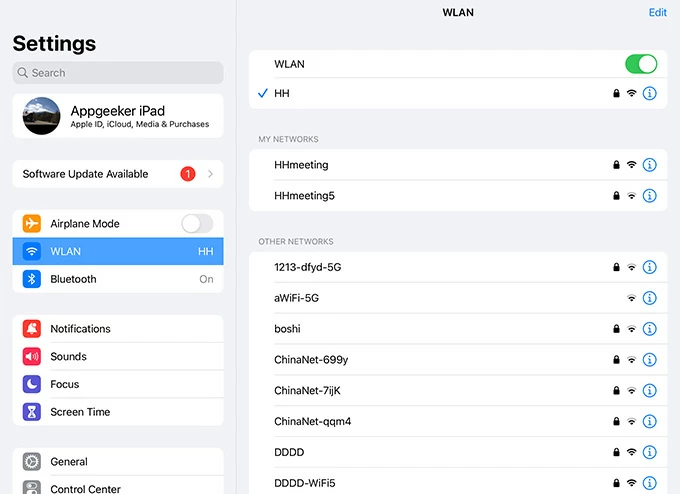Tap the purple Focus moon icon
This screenshot has height=494, width=680.
point(32,384)
